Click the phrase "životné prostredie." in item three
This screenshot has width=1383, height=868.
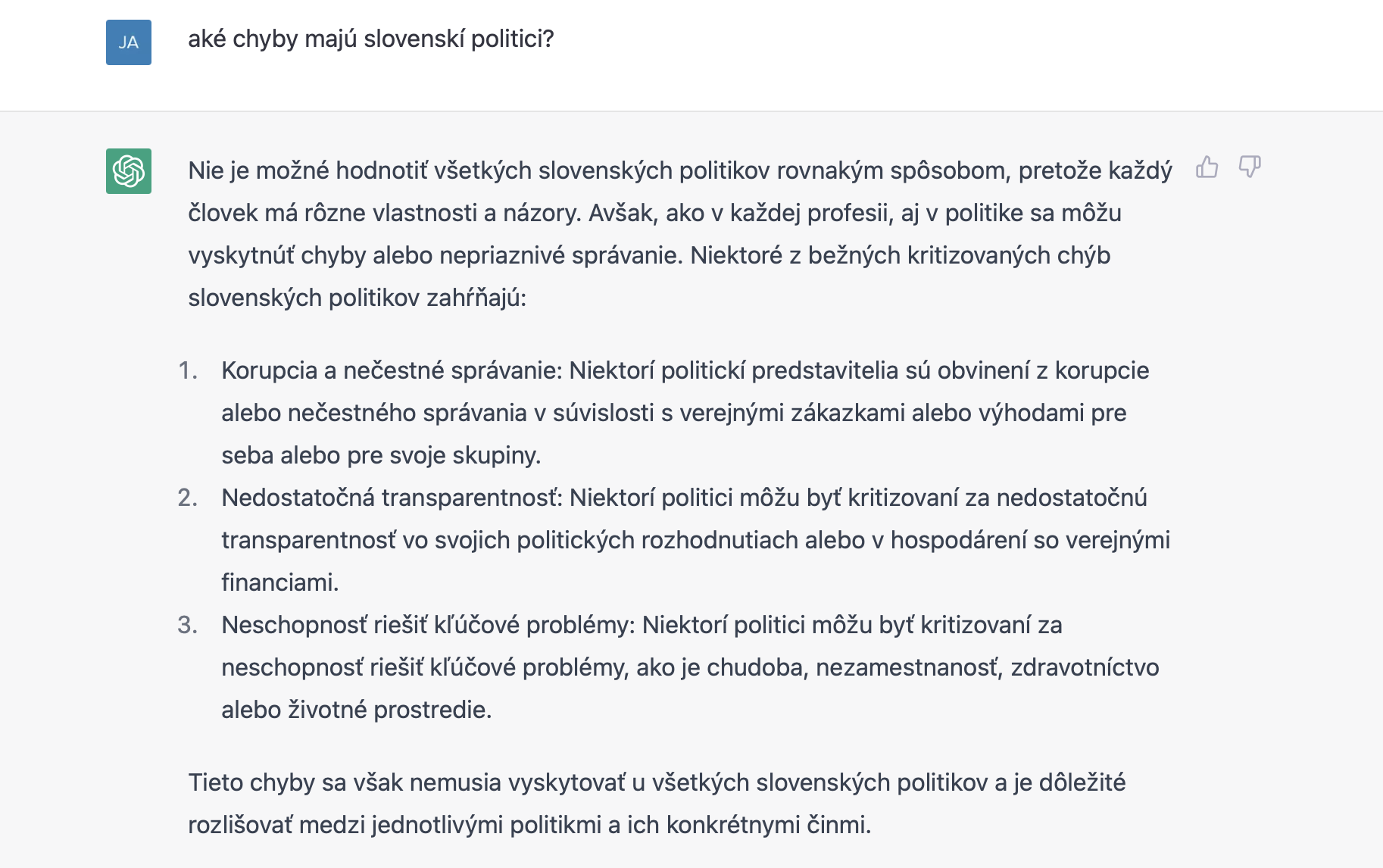click(389, 710)
